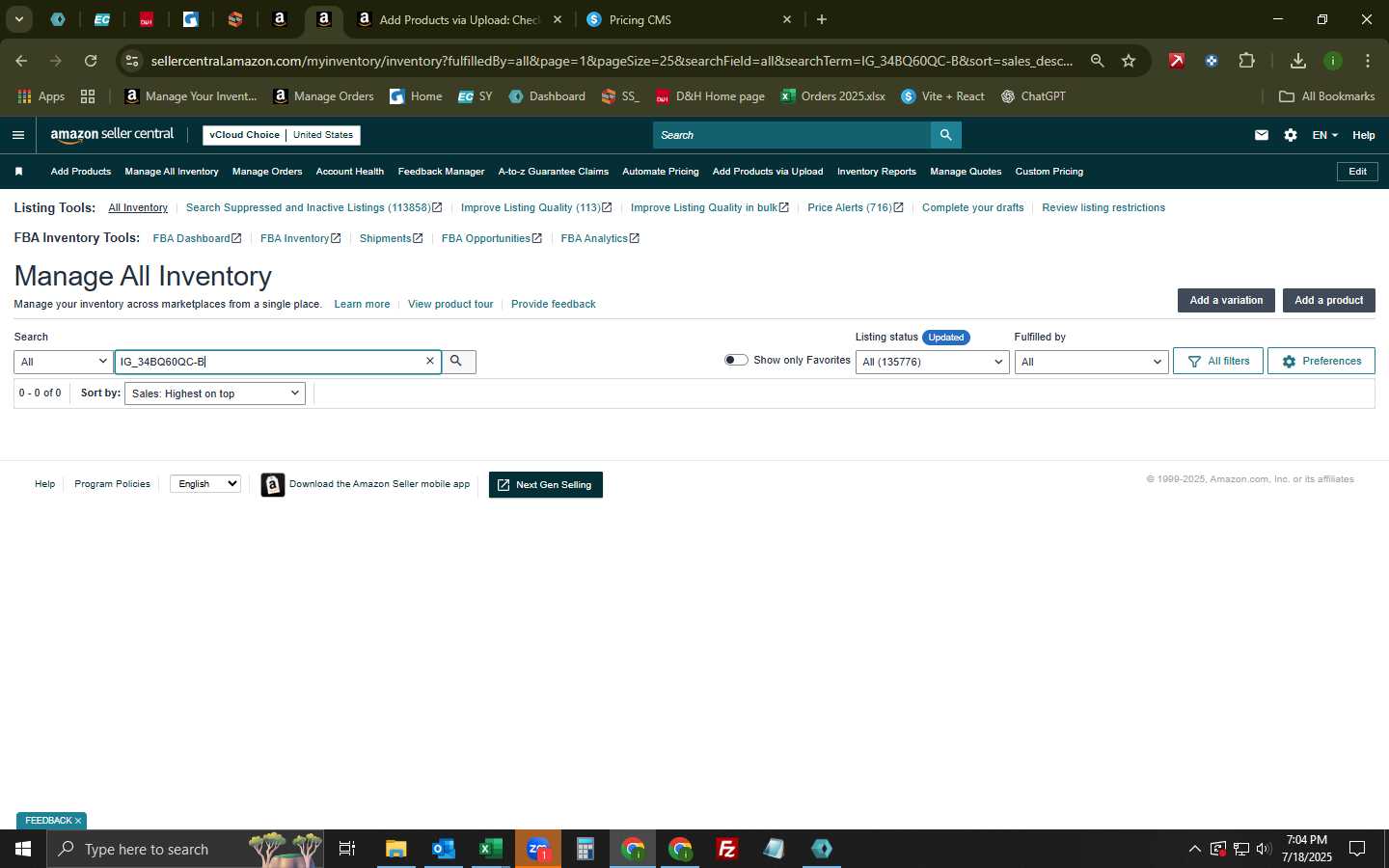
Task: Open Search Suppressed and Inactive Listings link
Action: pyautogui.click(x=313, y=207)
